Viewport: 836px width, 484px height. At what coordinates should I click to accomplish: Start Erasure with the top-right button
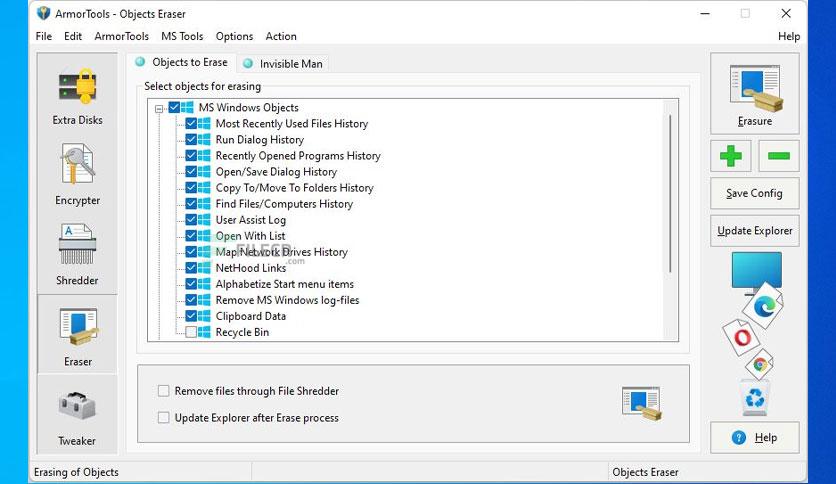point(754,94)
